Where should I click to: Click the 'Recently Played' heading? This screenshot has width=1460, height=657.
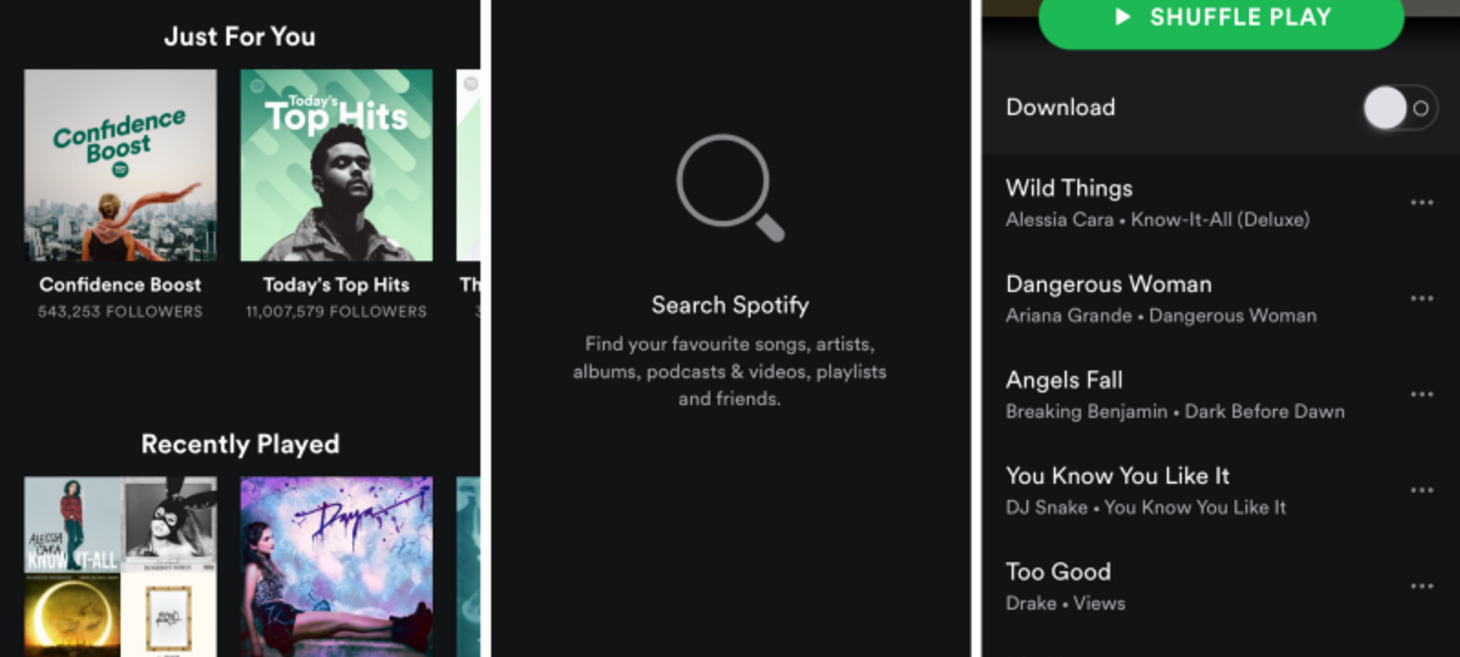(240, 444)
